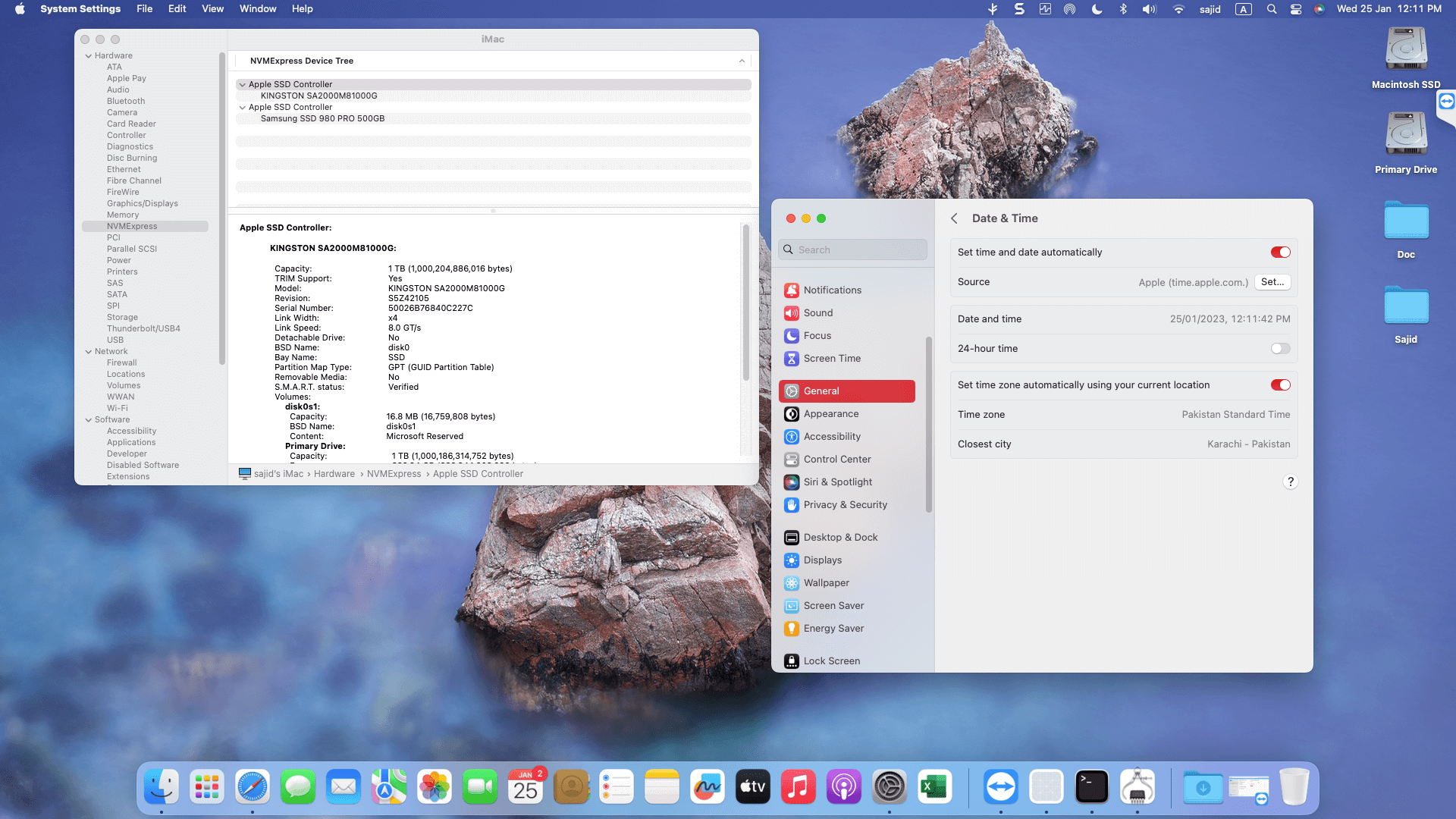The width and height of the screenshot is (1456, 819).
Task: Go back from Date & Time
Action: click(954, 218)
